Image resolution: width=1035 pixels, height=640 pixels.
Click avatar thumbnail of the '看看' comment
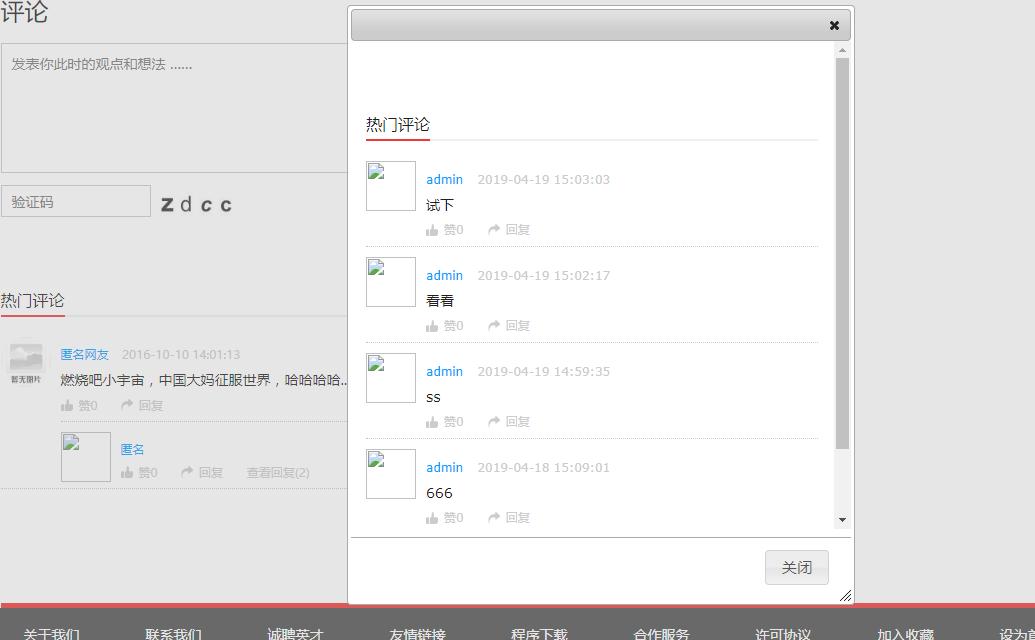391,282
